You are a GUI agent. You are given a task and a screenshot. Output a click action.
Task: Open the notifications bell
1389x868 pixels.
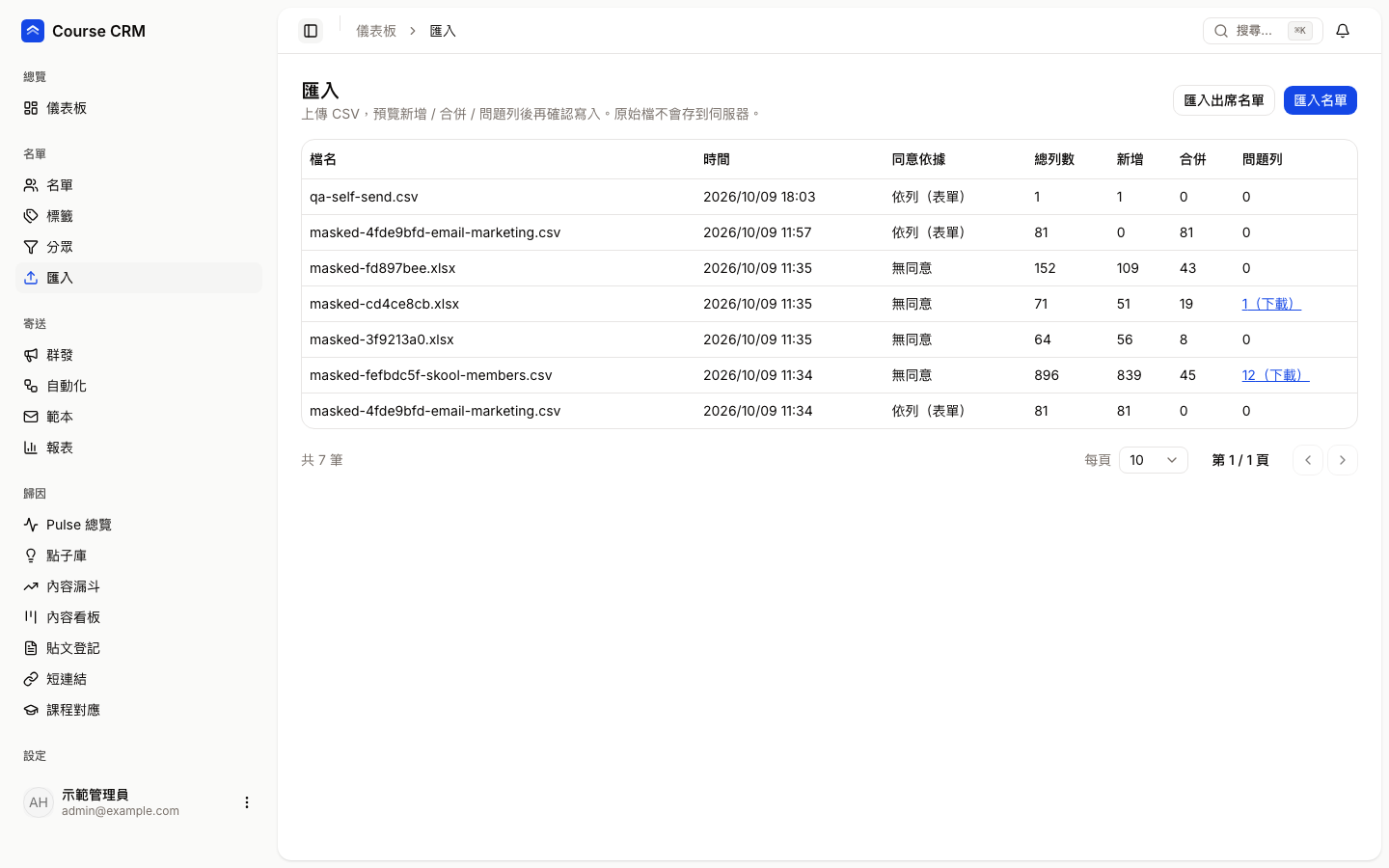pos(1343,31)
